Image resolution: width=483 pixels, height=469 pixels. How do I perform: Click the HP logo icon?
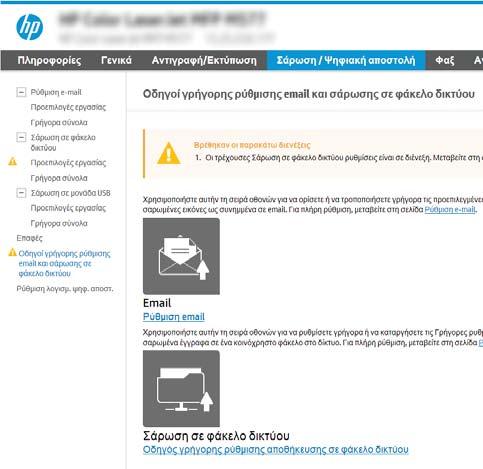point(29,27)
